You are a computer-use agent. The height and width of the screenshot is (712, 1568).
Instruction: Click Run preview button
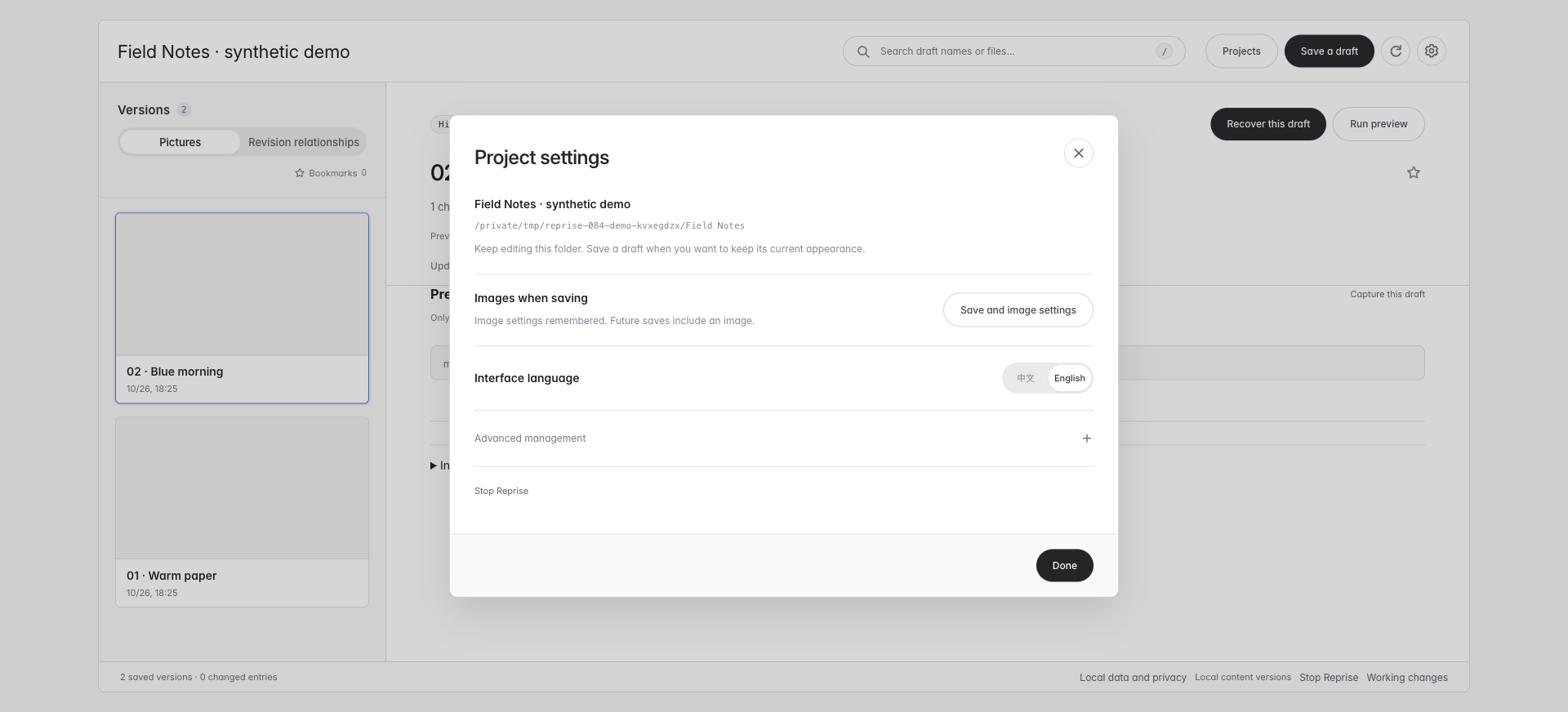pyautogui.click(x=1379, y=124)
